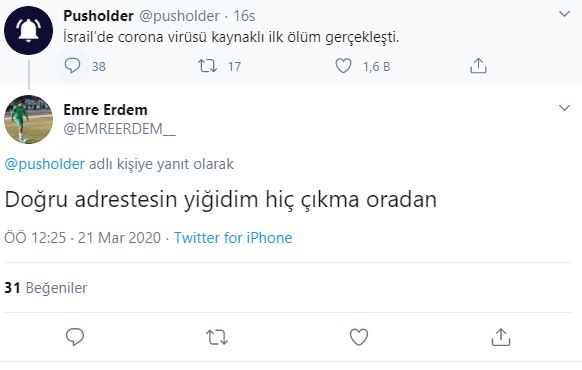Open Pusholder tweet options chevron
This screenshot has width=582, height=370.
pos(564,14)
